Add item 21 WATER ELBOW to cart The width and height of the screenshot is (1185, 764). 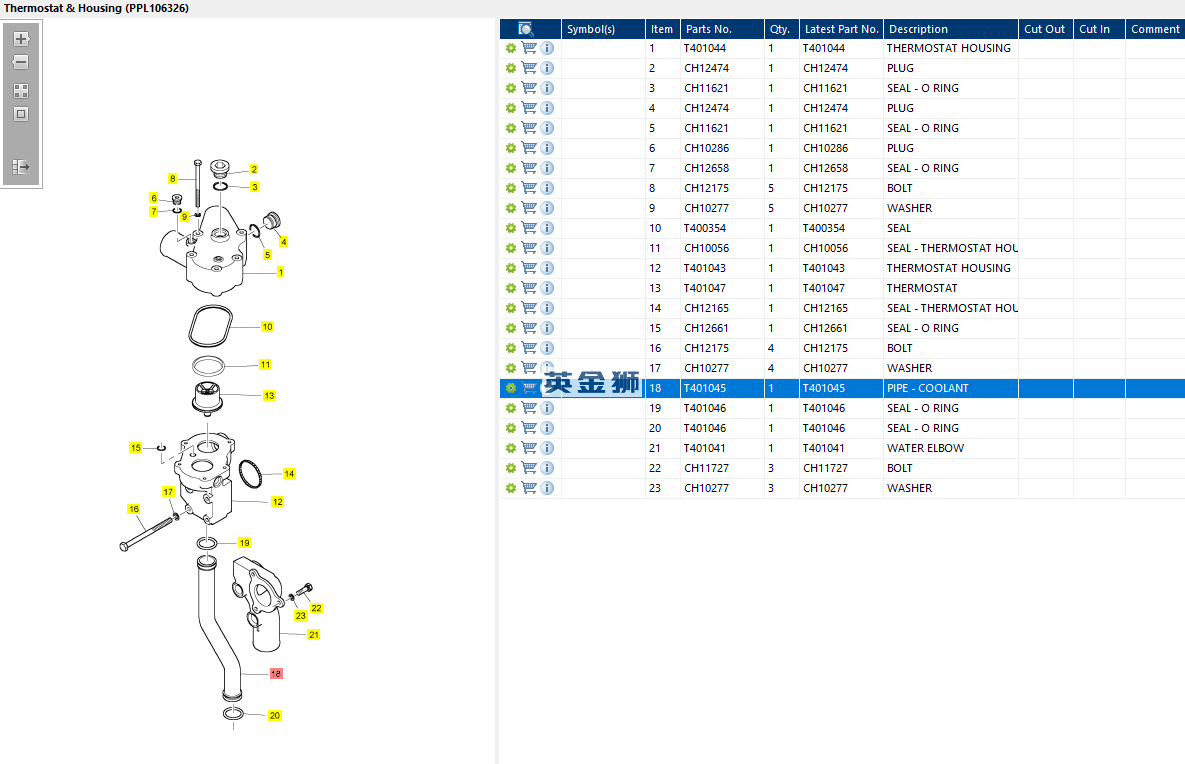[x=529, y=448]
